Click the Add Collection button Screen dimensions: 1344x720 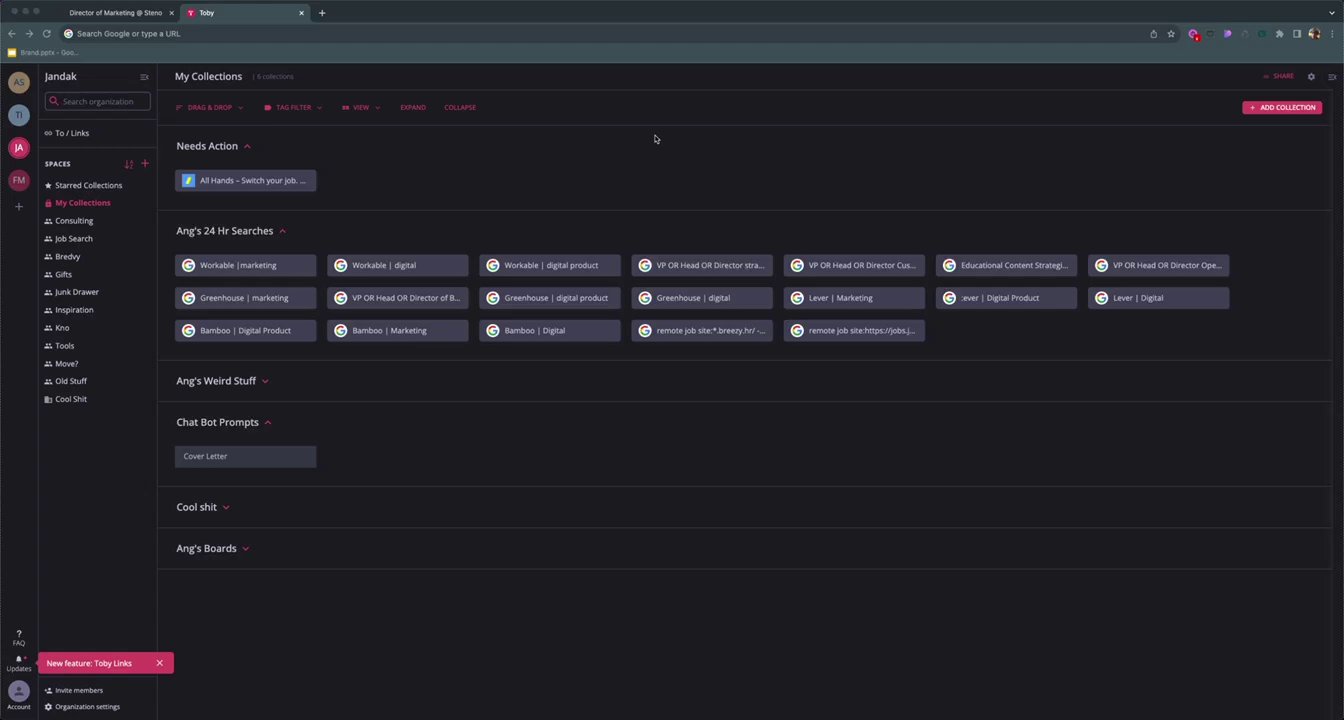[x=1282, y=107]
